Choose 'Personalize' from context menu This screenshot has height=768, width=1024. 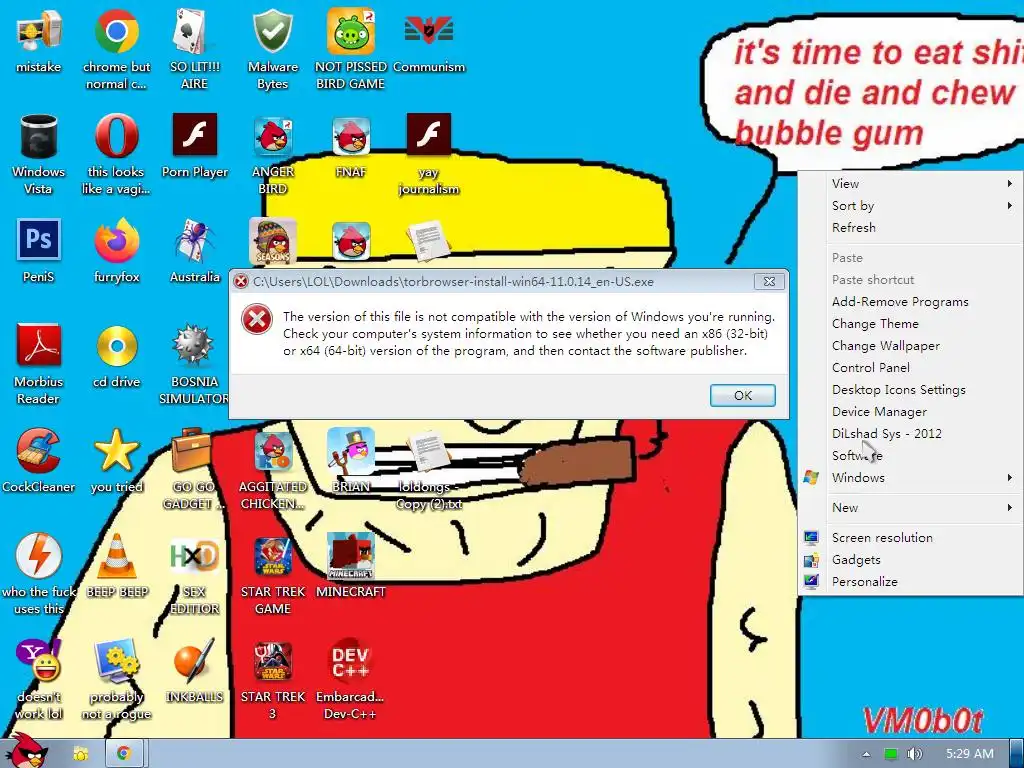click(910, 581)
